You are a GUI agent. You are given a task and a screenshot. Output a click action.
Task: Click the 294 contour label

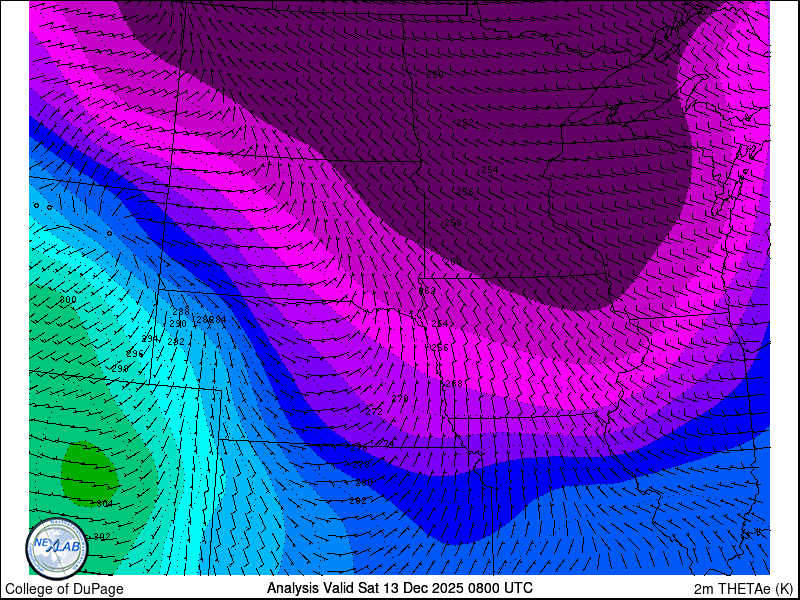pos(150,339)
